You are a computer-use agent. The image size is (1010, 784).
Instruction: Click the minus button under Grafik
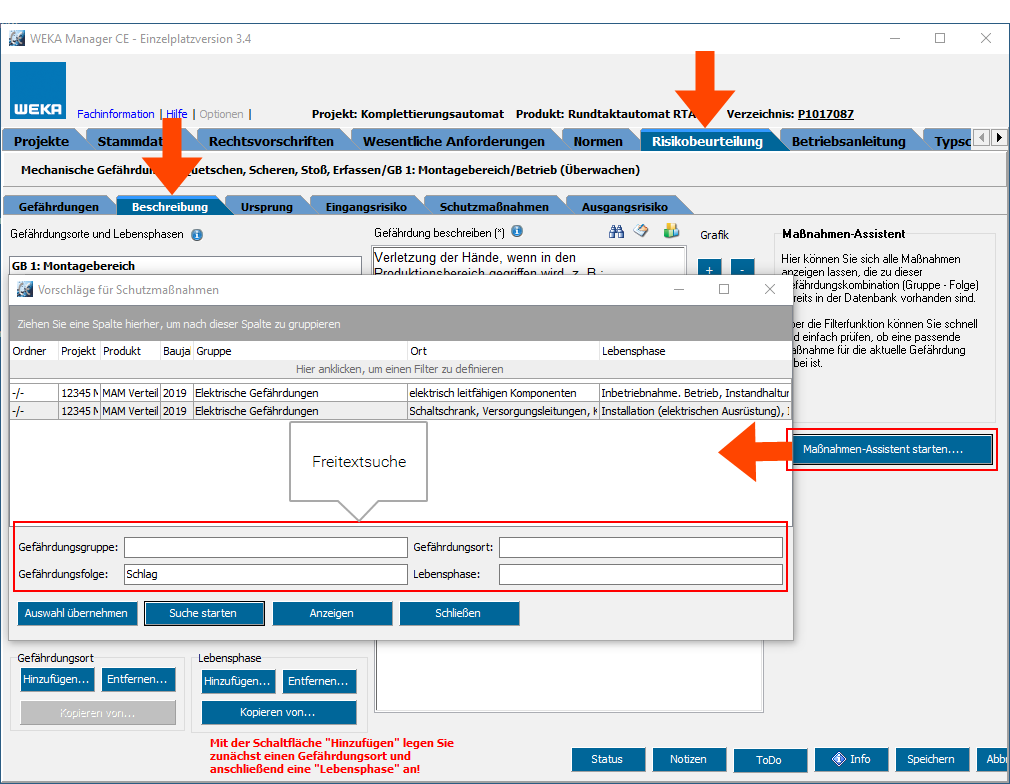point(742,269)
